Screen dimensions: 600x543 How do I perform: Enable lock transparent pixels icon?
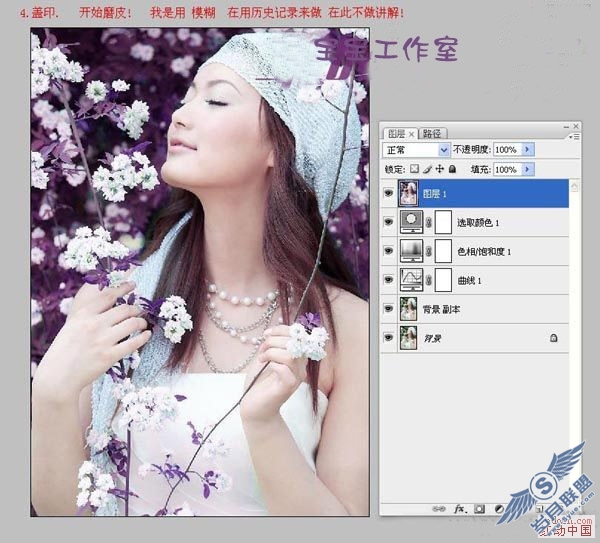click(x=414, y=169)
